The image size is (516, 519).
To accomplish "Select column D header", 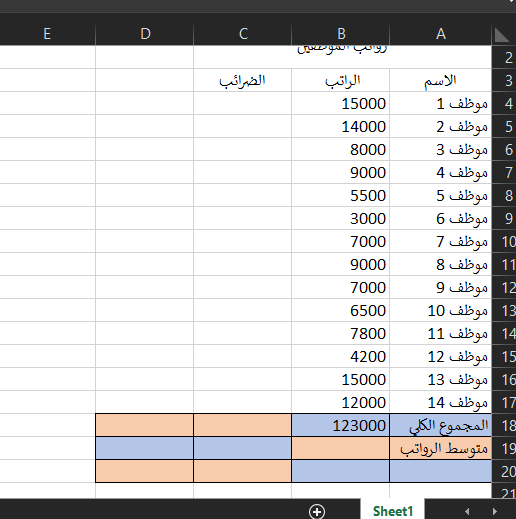I will tap(145, 34).
